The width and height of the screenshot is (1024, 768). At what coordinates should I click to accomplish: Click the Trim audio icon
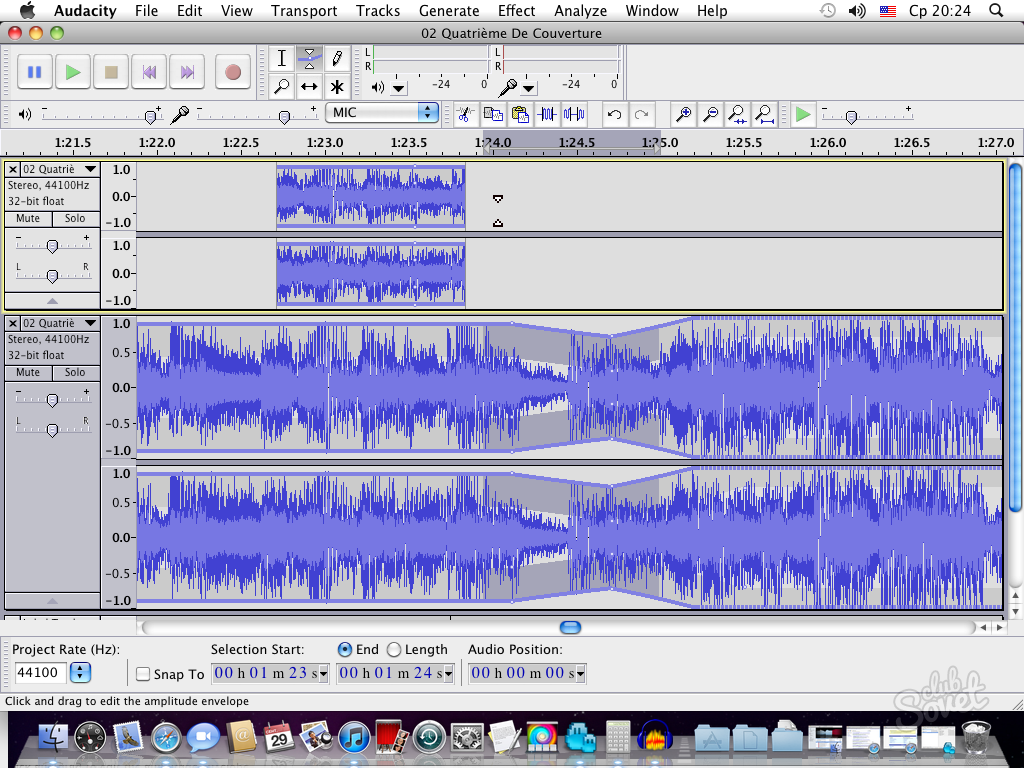547,115
